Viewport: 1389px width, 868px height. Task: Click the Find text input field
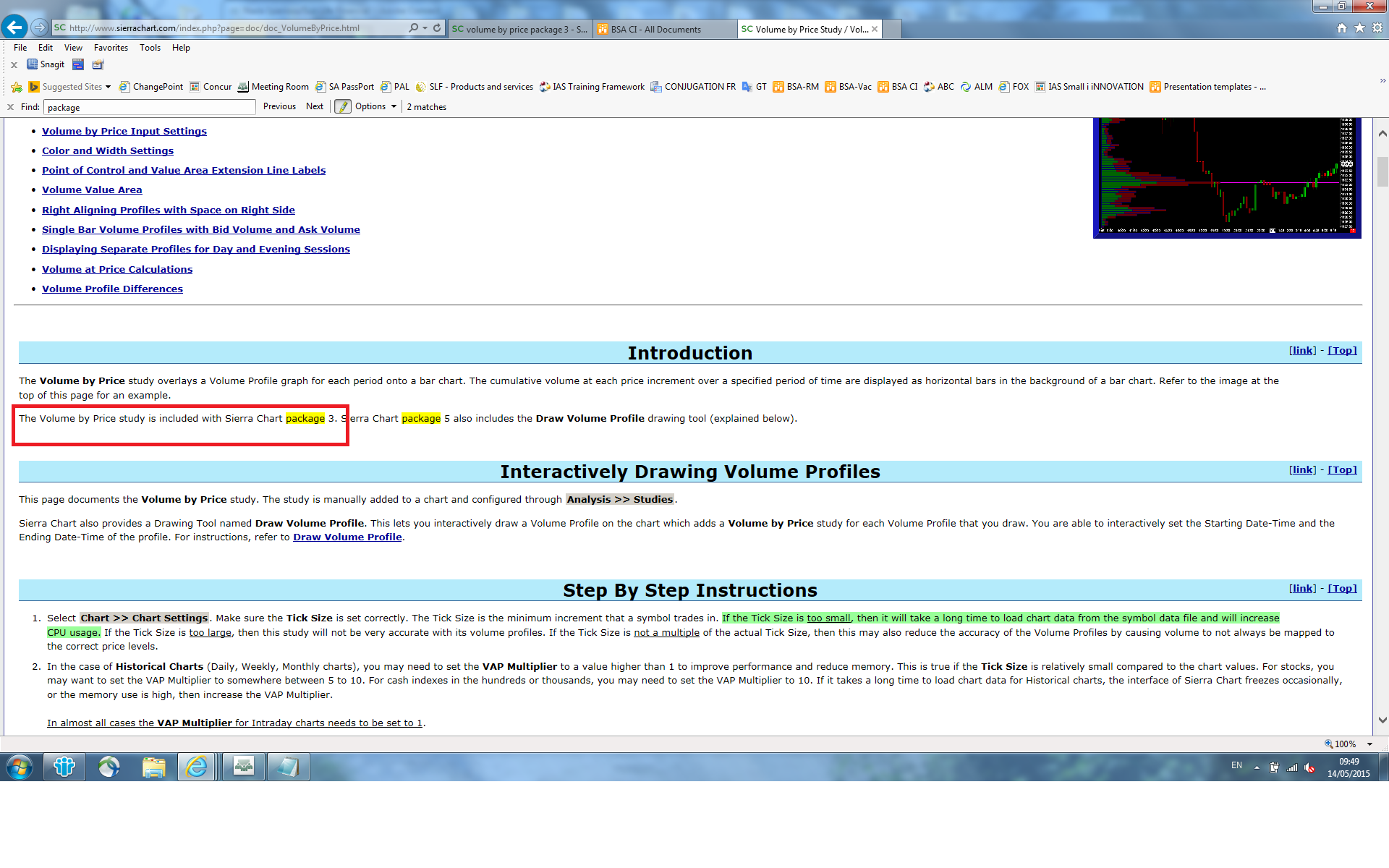pyautogui.click(x=149, y=108)
